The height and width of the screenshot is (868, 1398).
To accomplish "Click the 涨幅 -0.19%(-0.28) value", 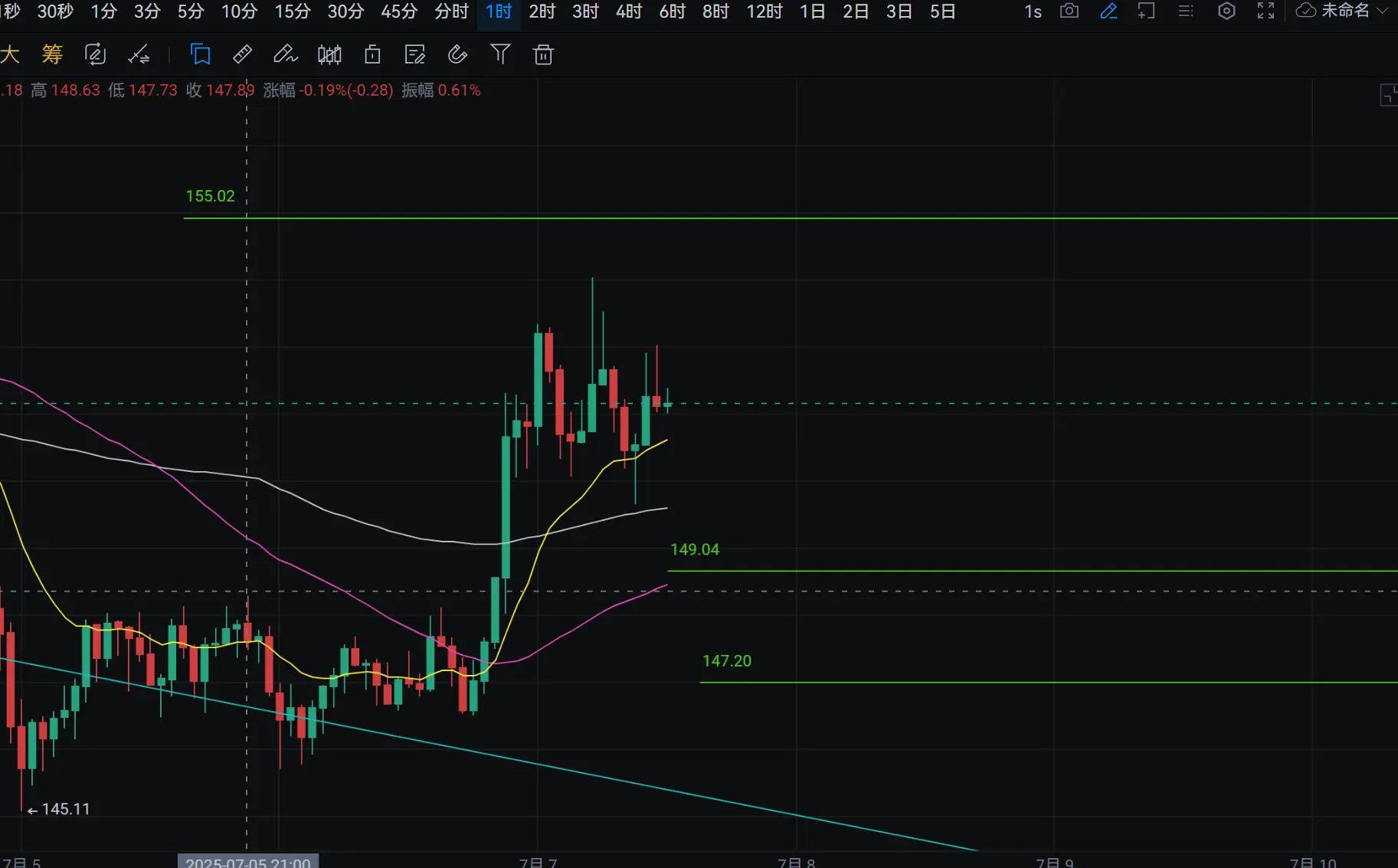I will (328, 90).
